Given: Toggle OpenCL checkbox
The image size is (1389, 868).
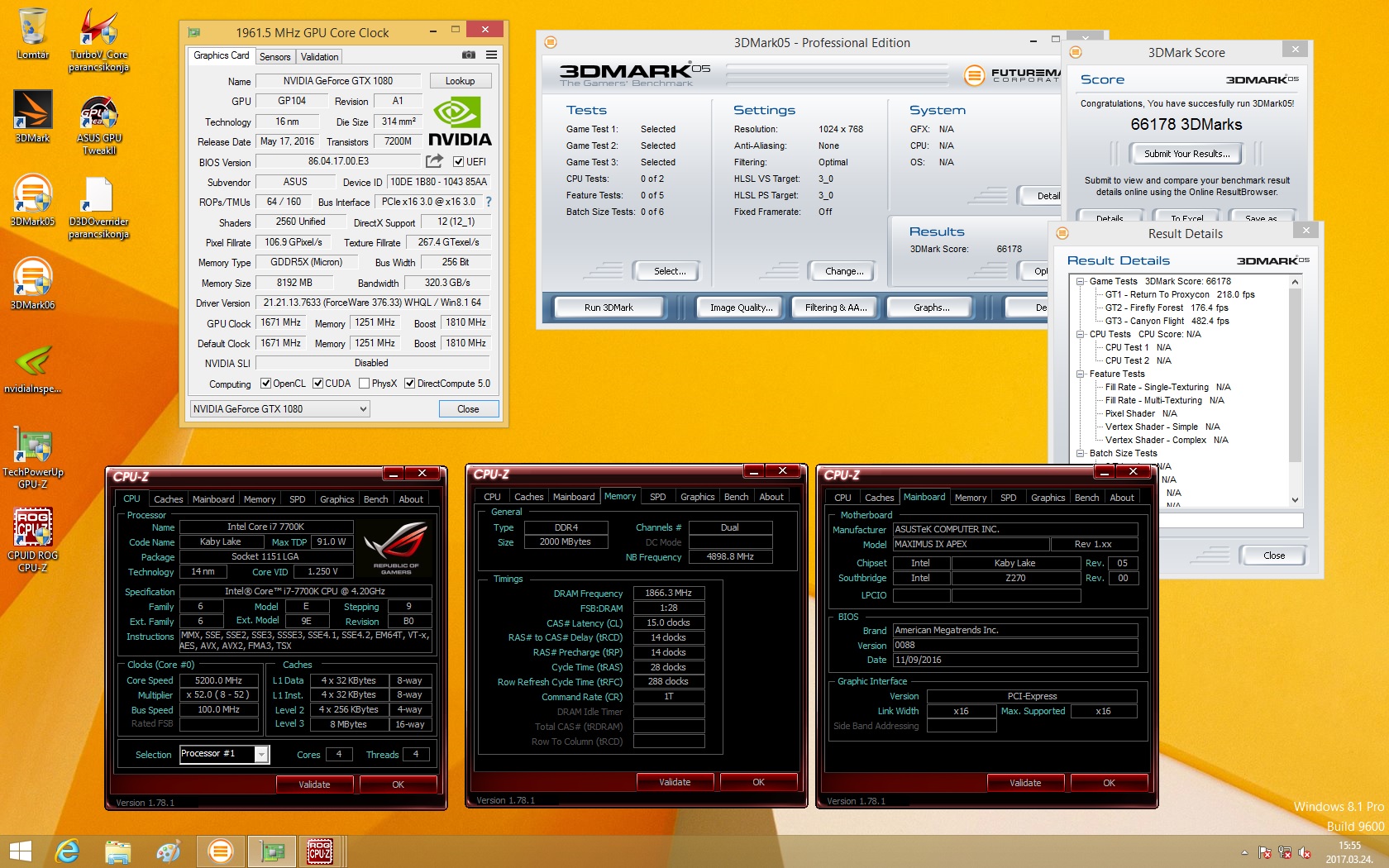Looking at the screenshot, I should pyautogui.click(x=265, y=384).
